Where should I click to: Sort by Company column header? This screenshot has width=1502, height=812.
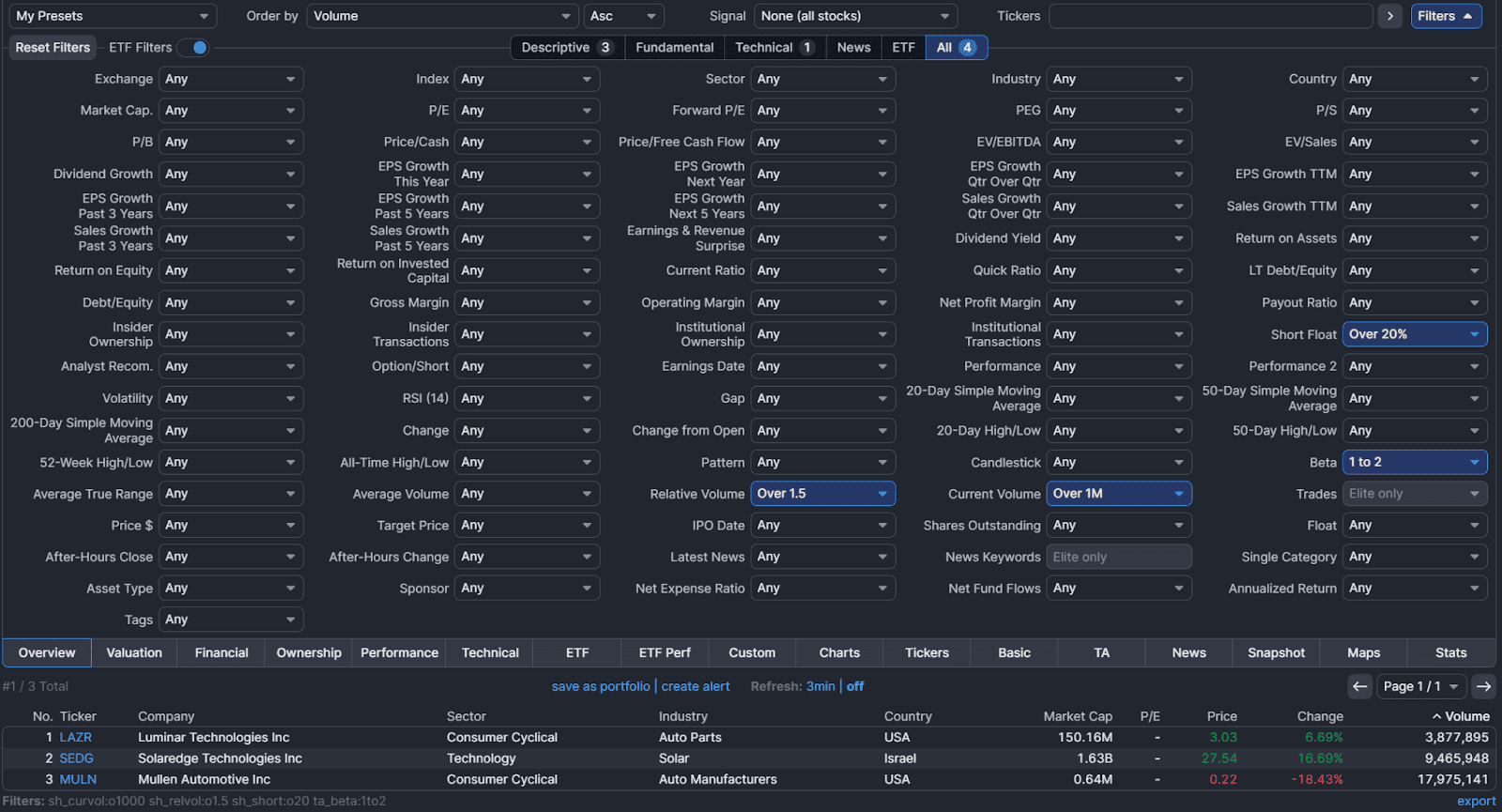pyautogui.click(x=166, y=716)
